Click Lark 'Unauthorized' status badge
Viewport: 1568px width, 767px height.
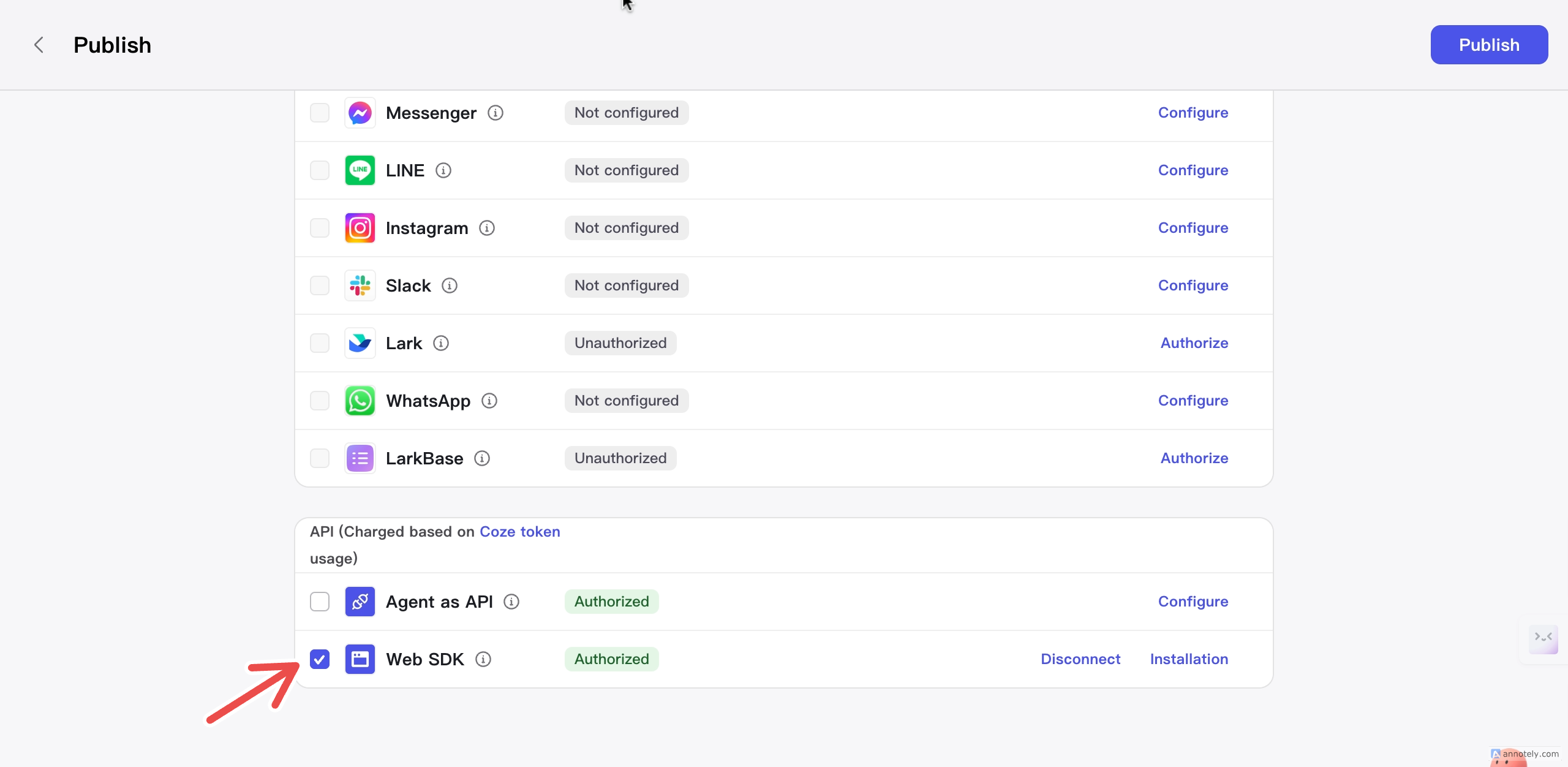point(620,343)
